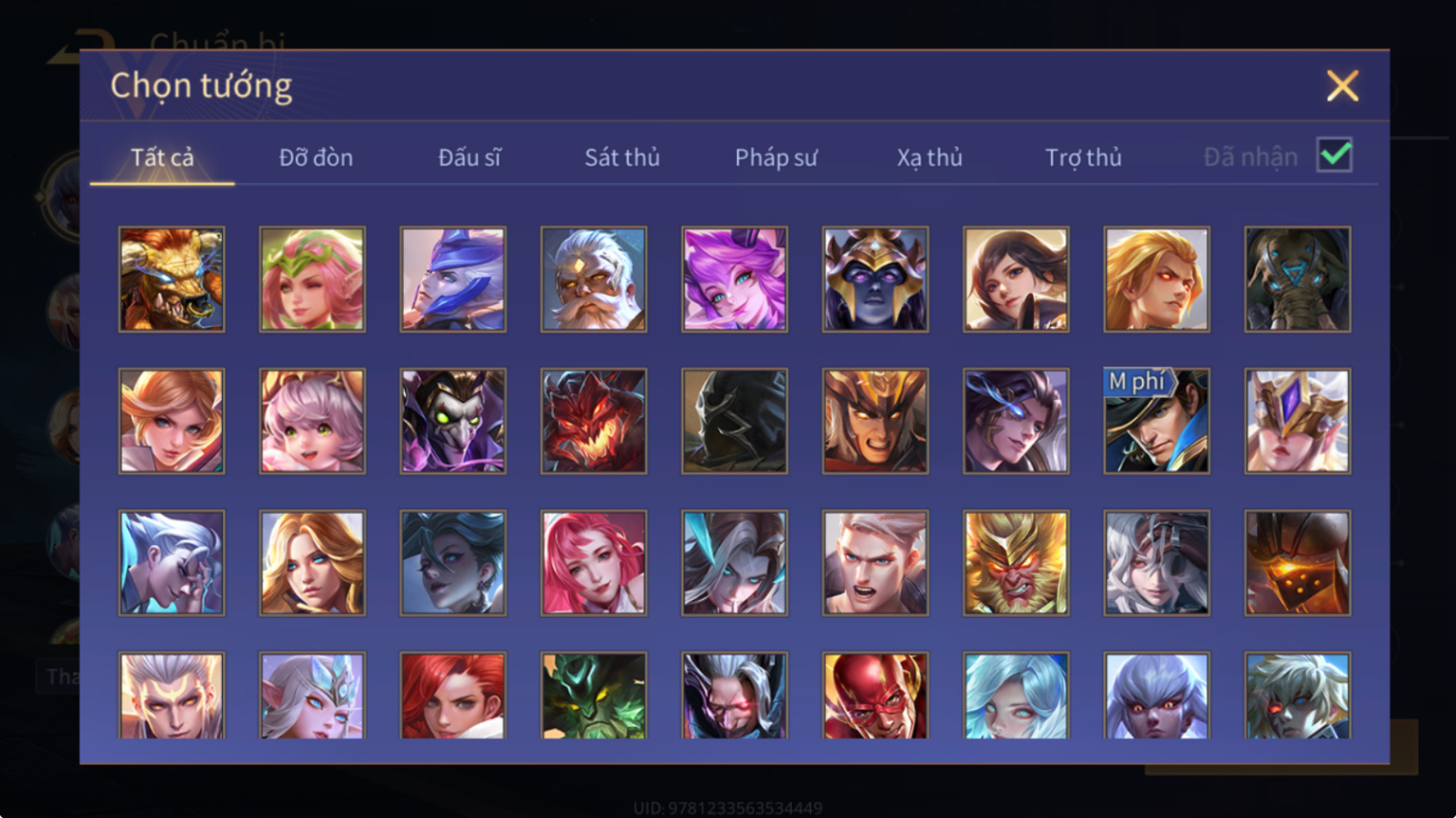1456x818 pixels.
Task: Select the golden monkey king hero
Action: tap(1016, 563)
